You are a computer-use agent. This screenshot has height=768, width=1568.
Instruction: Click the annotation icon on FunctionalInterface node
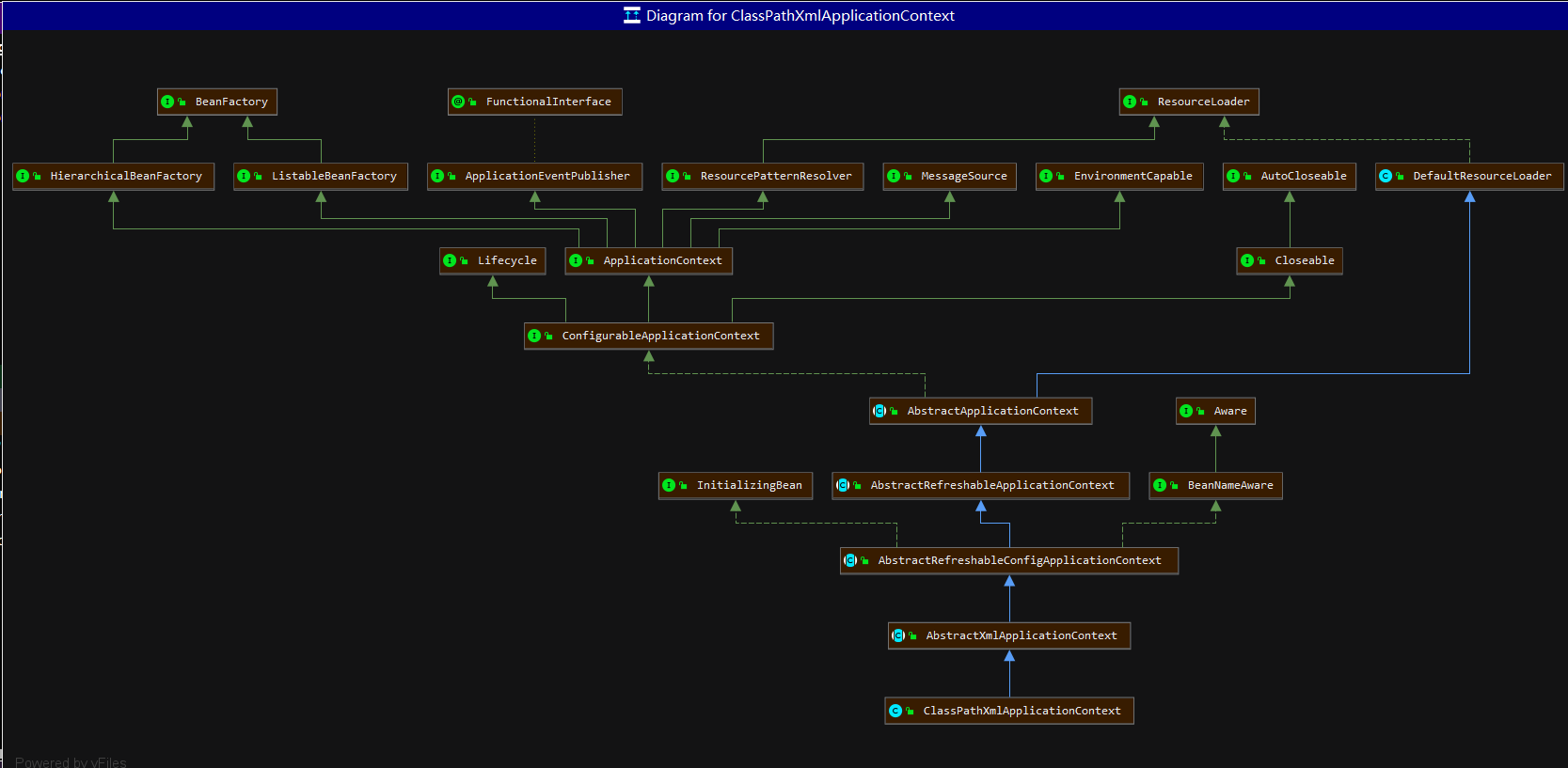(x=458, y=102)
